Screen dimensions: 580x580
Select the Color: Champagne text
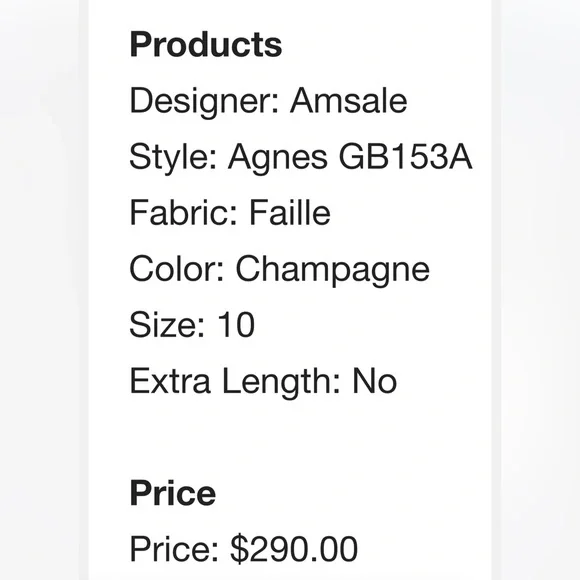[279, 270]
